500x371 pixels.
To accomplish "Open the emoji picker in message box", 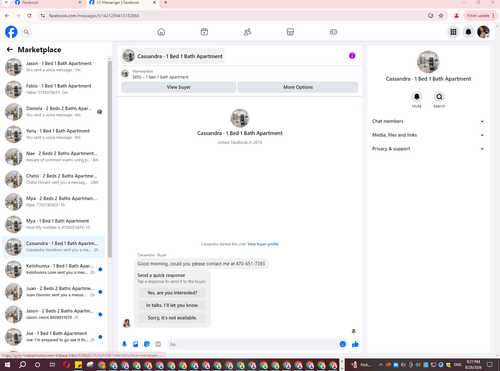I will click(343, 344).
